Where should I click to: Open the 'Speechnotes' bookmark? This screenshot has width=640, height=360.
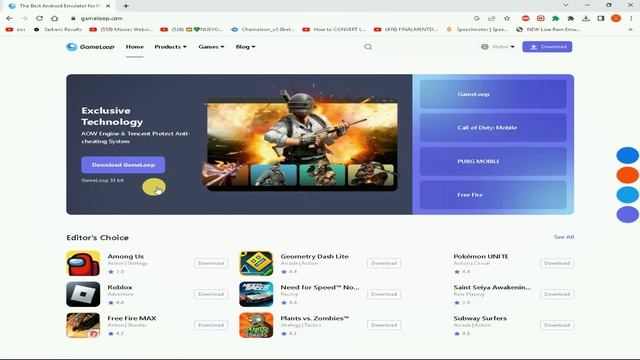477,29
